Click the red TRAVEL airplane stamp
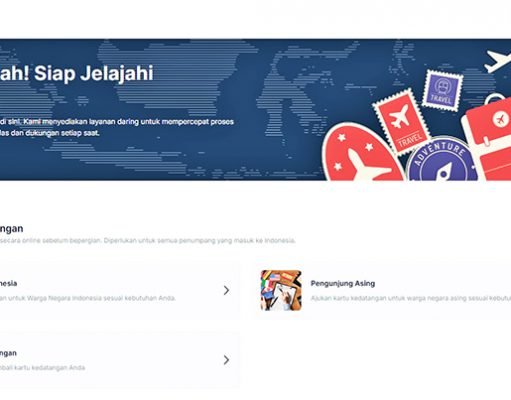 401,122
